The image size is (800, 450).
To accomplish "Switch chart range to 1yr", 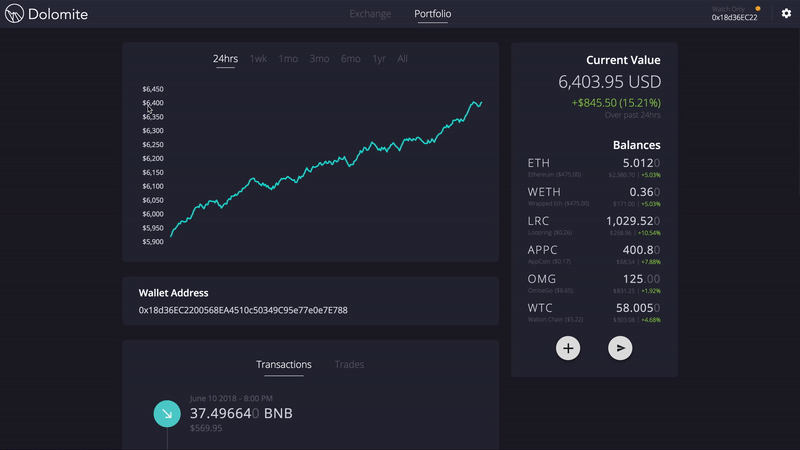I will [379, 59].
